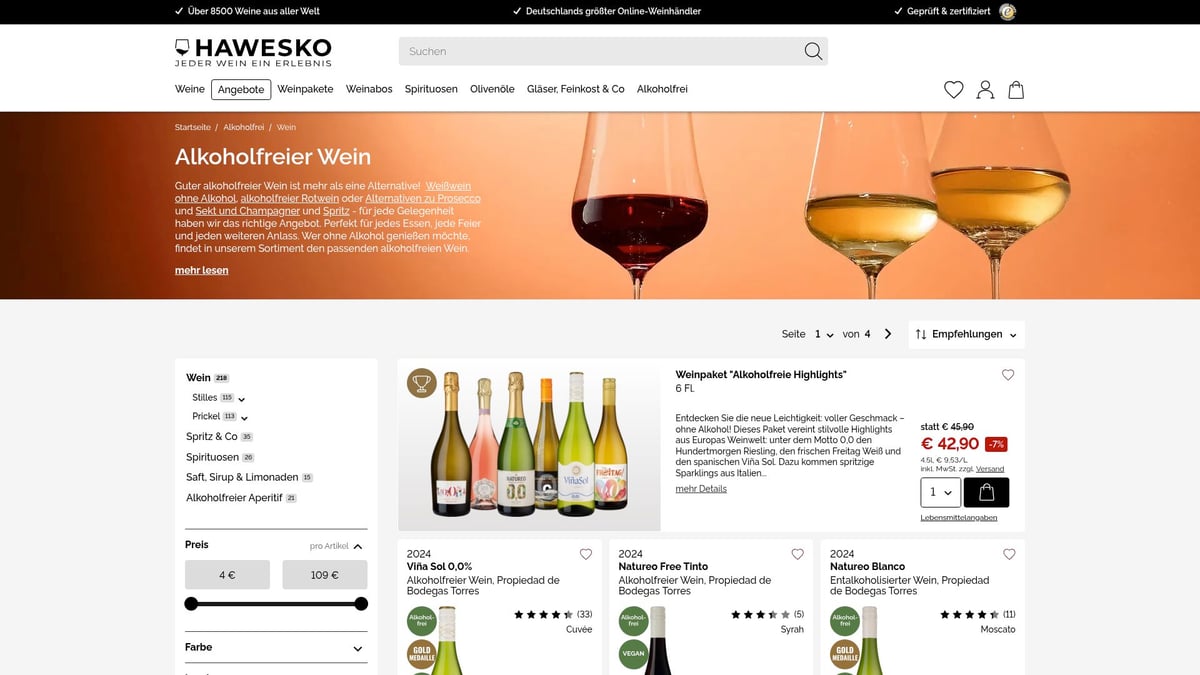Click into the Suchen search field
The image size is (1200, 675).
(600, 51)
